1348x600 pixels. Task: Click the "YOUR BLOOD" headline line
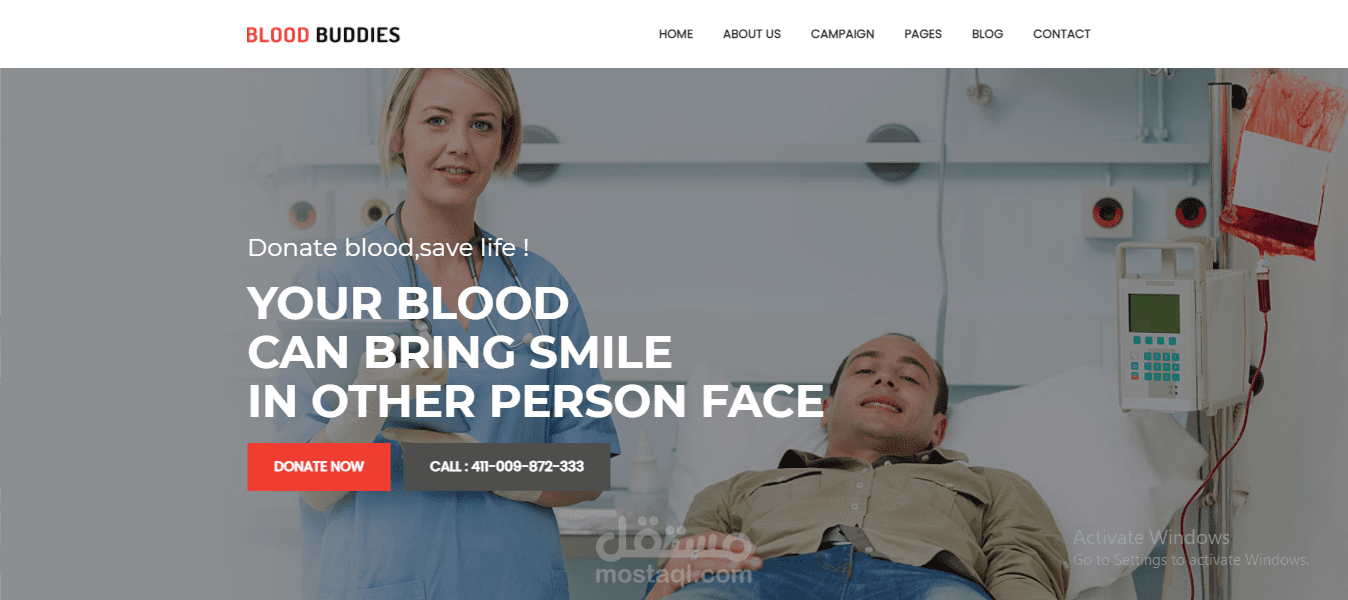(408, 303)
